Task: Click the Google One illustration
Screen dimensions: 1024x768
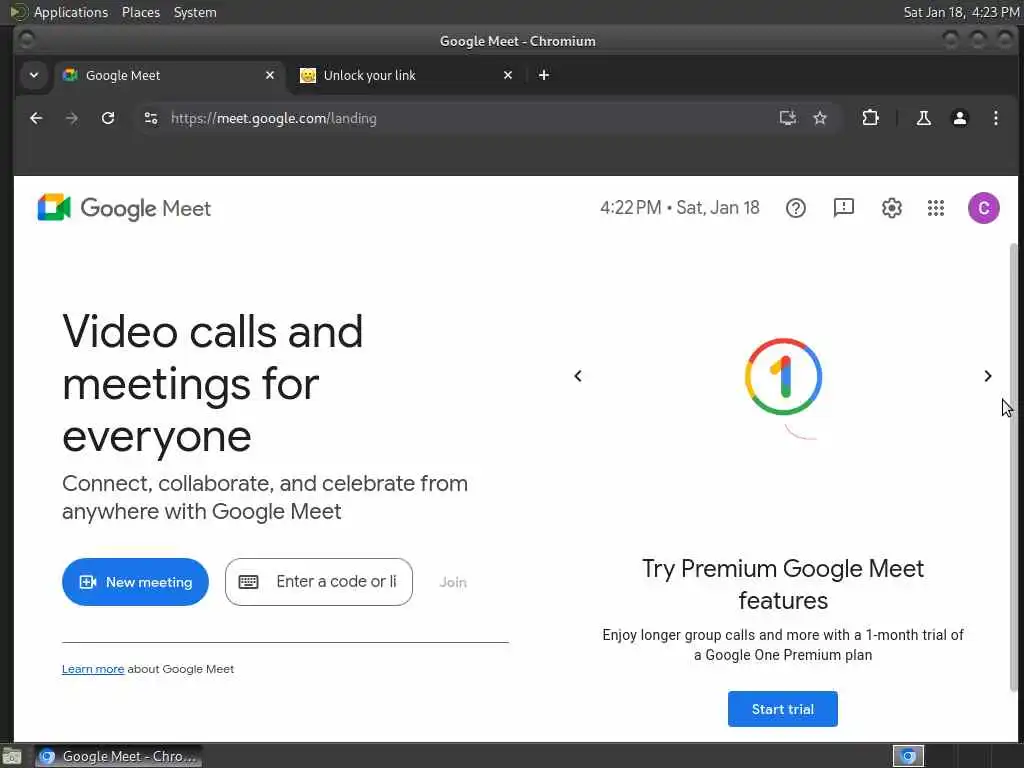Action: pyautogui.click(x=784, y=377)
